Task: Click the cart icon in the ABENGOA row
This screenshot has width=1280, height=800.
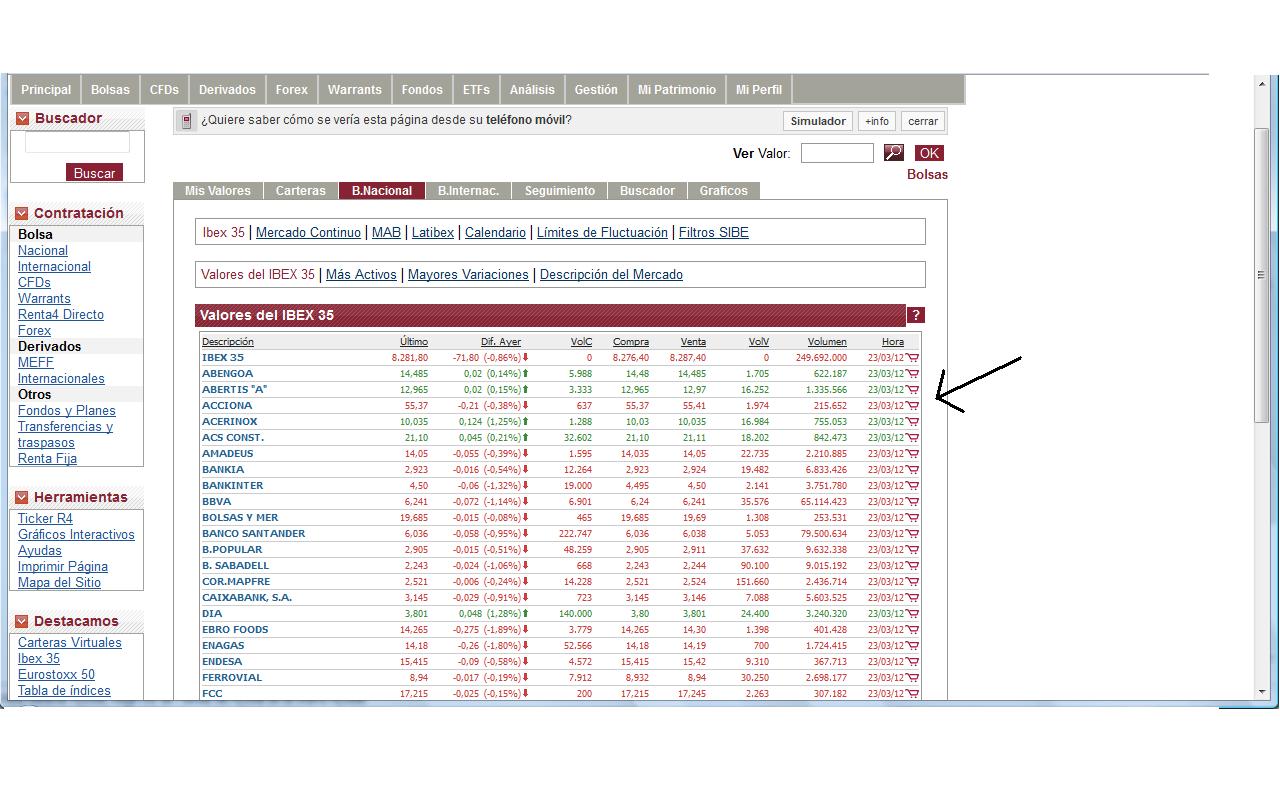Action: click(x=913, y=374)
